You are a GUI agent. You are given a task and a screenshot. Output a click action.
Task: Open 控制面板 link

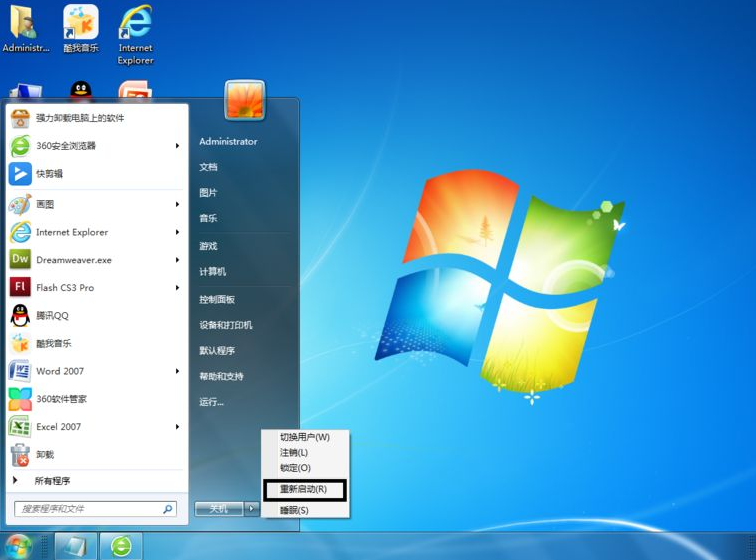point(217,299)
